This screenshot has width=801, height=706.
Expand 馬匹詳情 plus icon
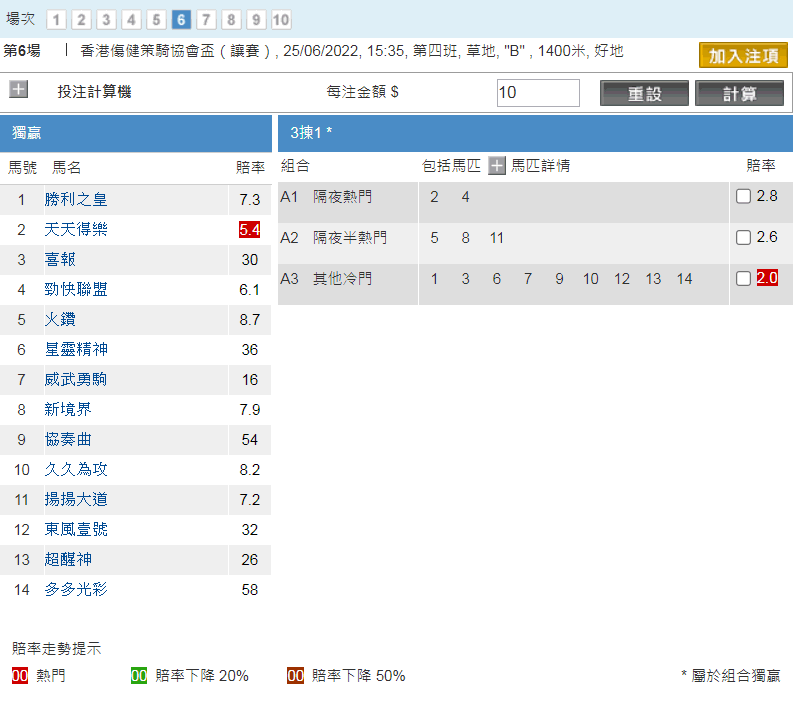497,166
